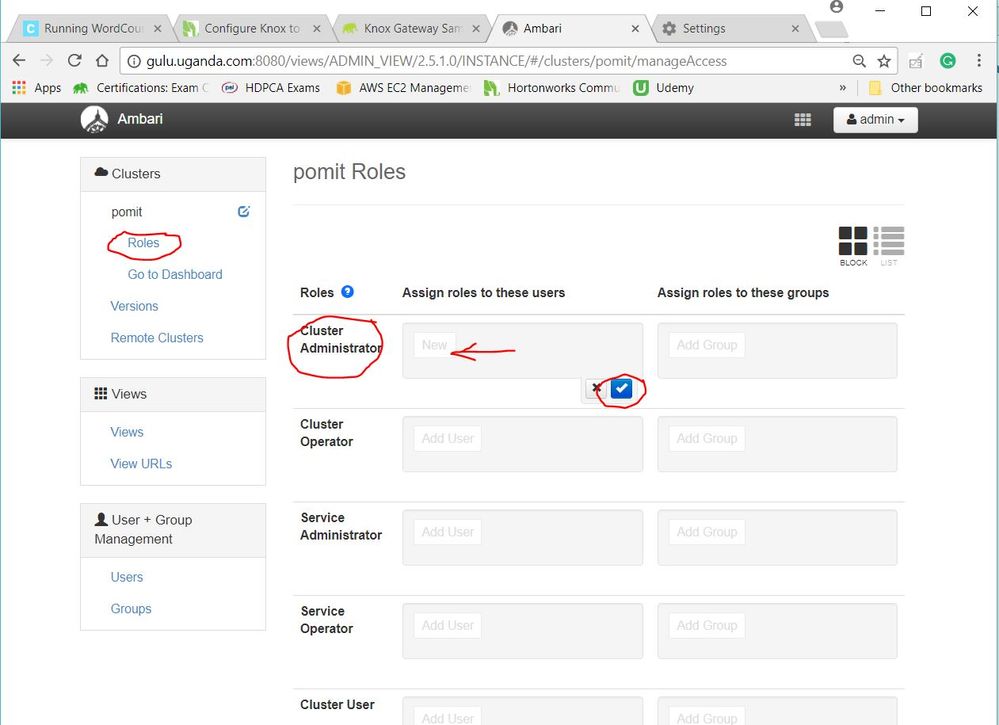This screenshot has height=725, width=999.
Task: Add Group for Service Operator role
Action: [x=707, y=626]
